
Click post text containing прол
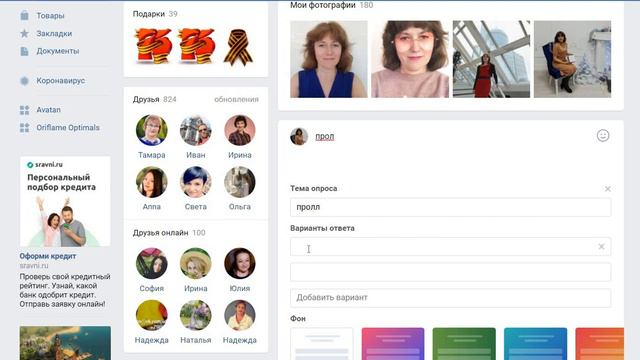(324, 137)
